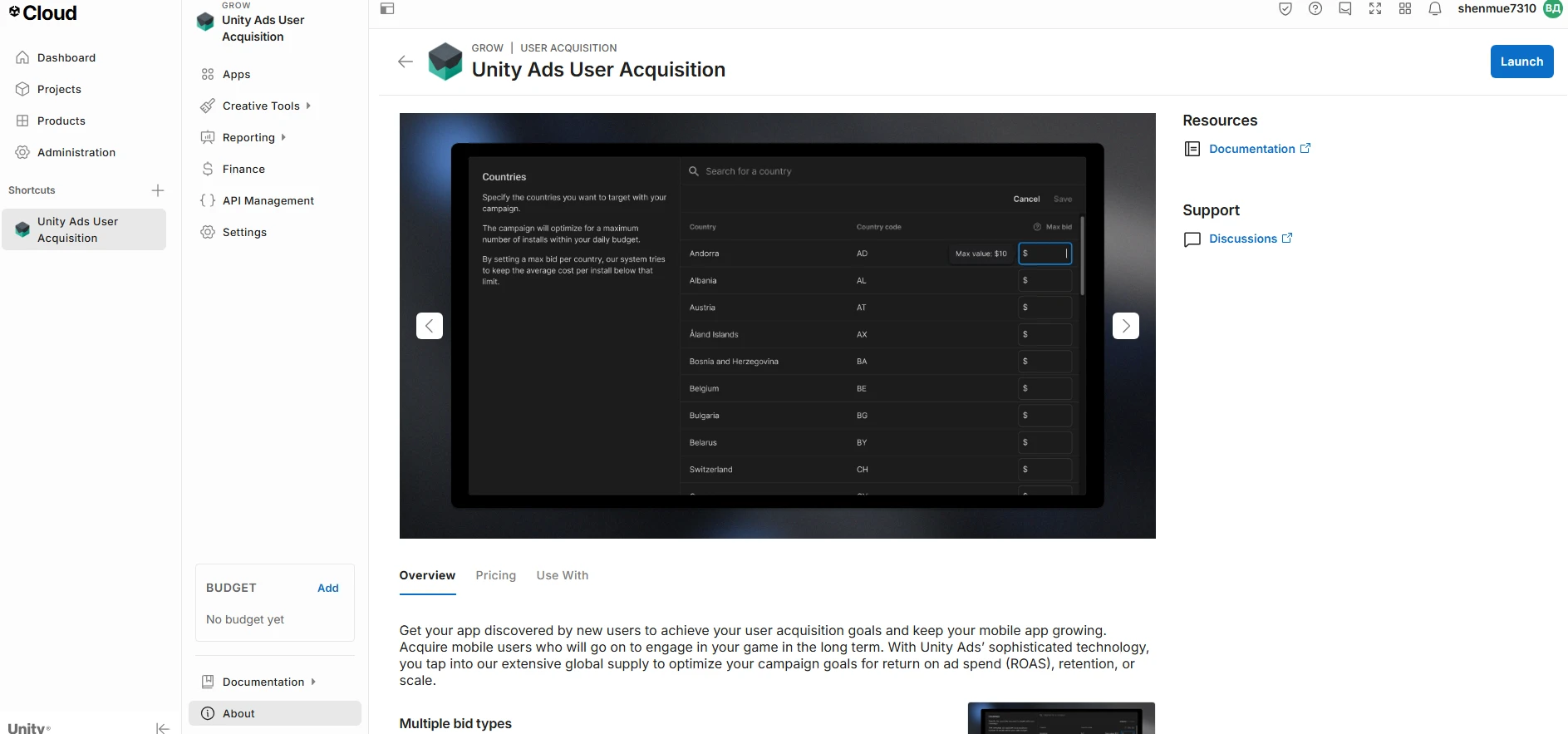Click the GROW breadcrumb label
The image size is (1568, 734).
click(487, 48)
